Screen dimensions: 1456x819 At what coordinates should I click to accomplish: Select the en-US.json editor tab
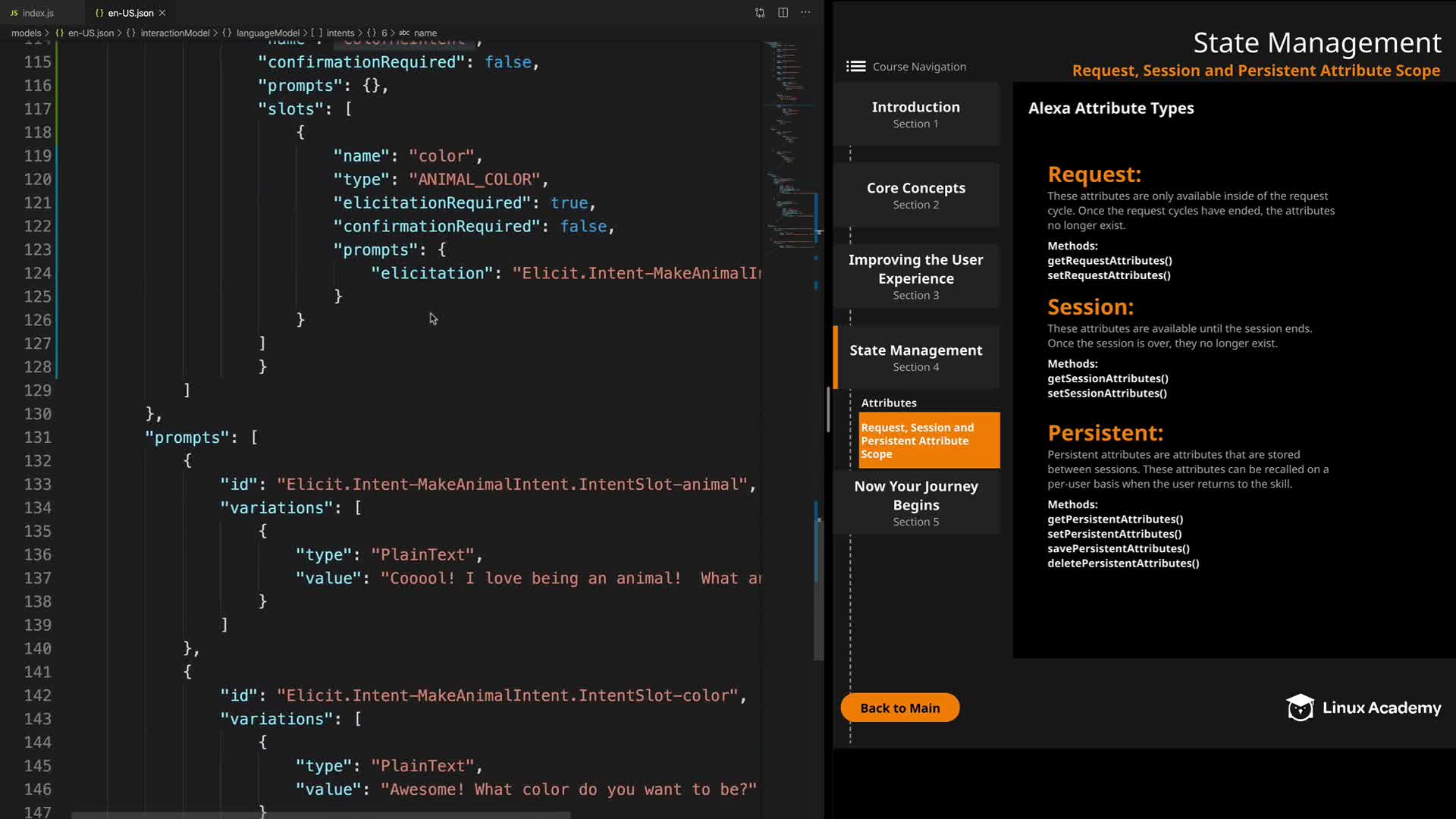(130, 13)
